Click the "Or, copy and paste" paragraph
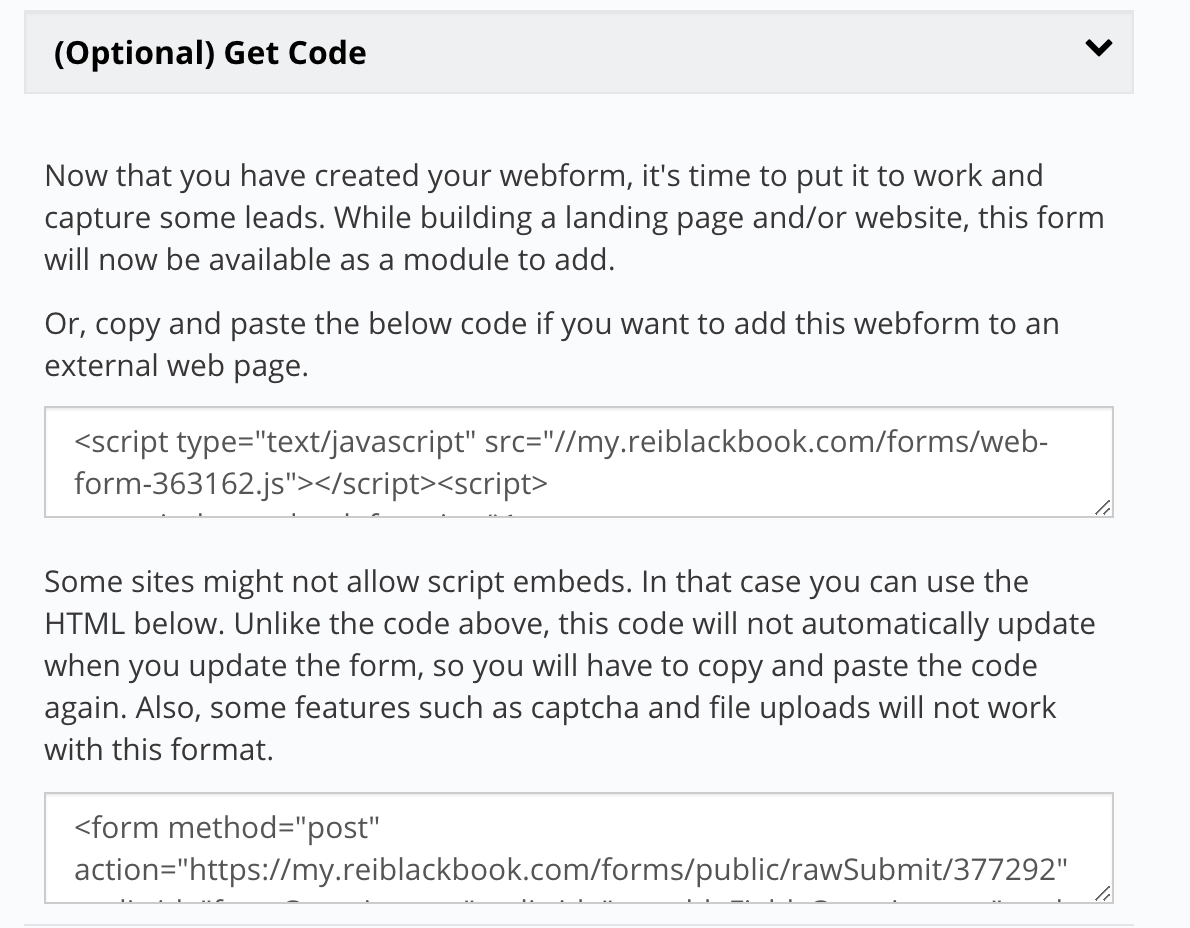The image size is (1190, 928). [x=552, y=344]
